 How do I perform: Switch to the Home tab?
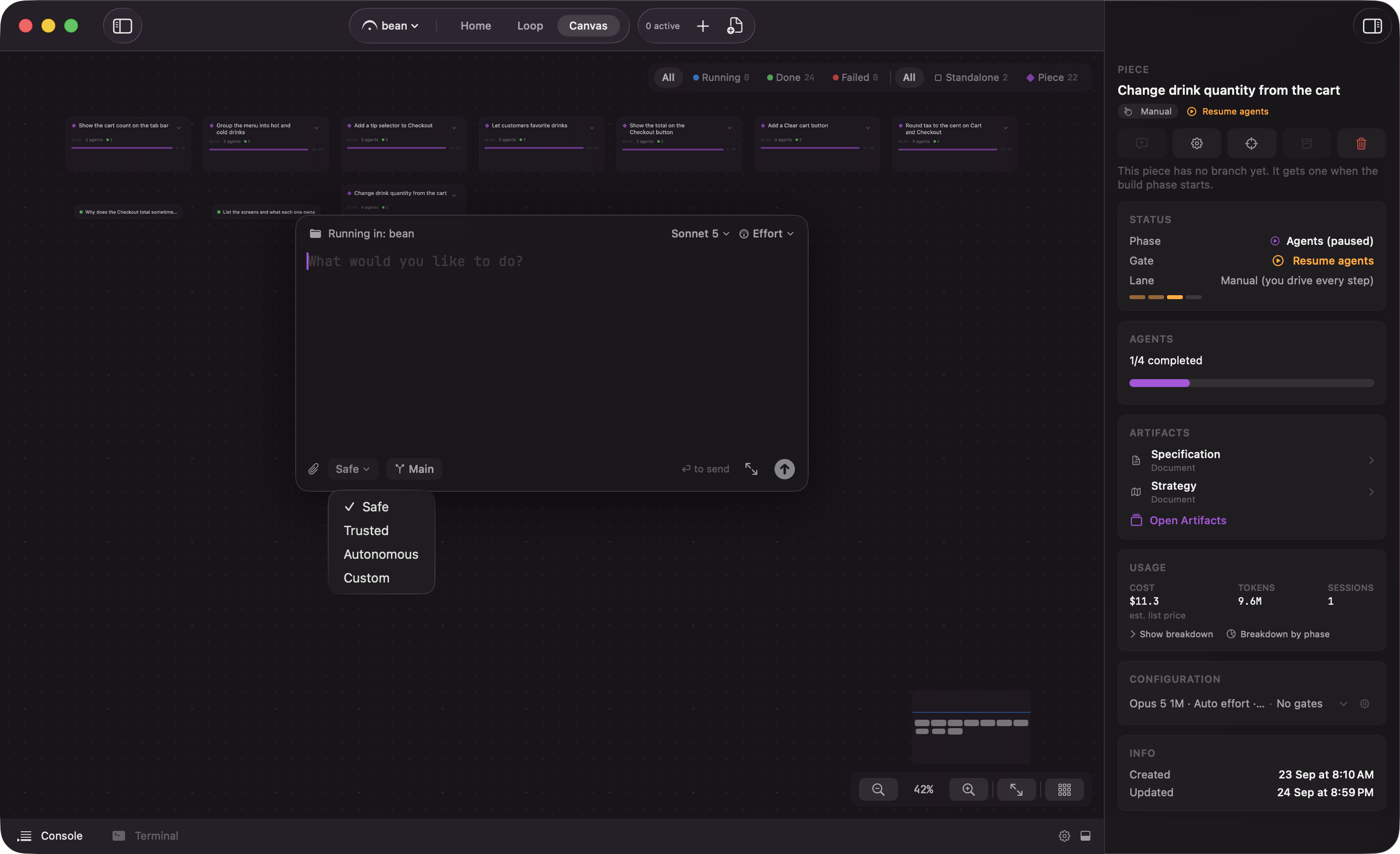coord(475,26)
